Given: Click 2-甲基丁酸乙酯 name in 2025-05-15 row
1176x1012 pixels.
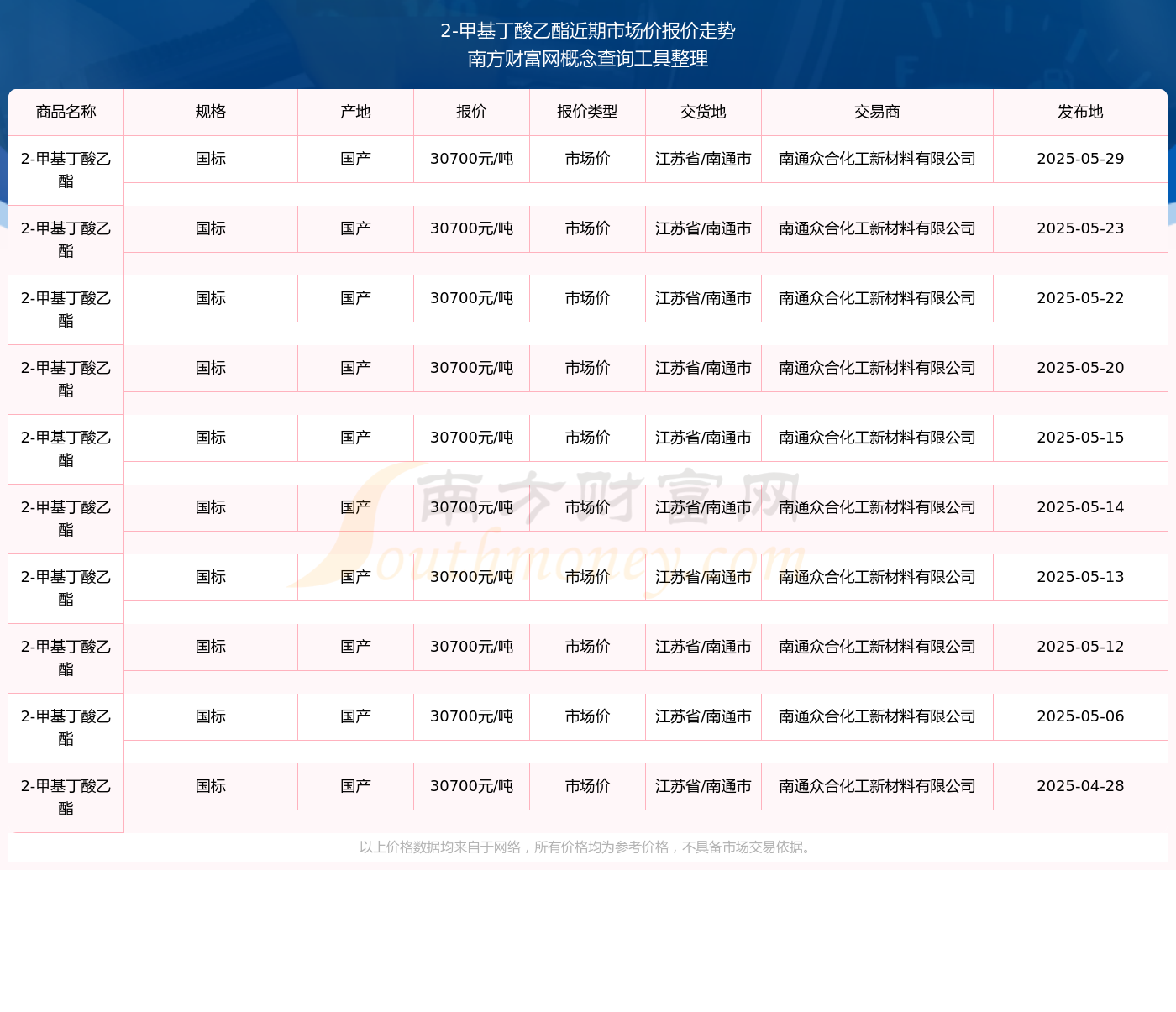Looking at the screenshot, I should (x=66, y=448).
